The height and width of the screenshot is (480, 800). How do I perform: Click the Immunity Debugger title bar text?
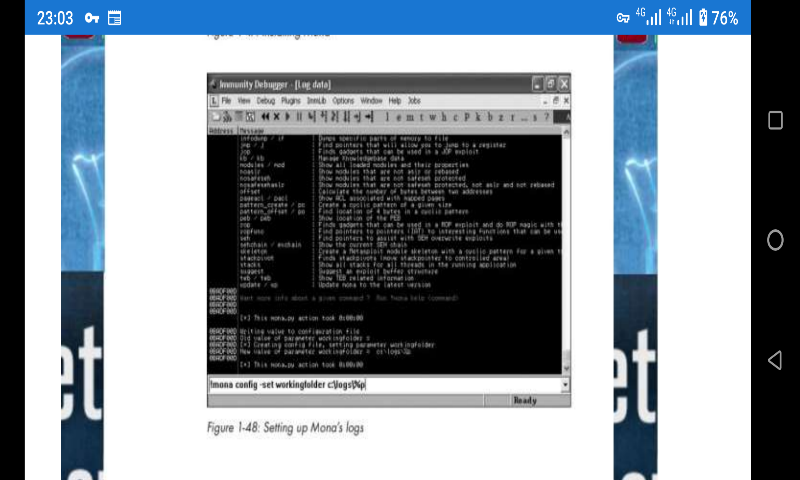coord(274,84)
